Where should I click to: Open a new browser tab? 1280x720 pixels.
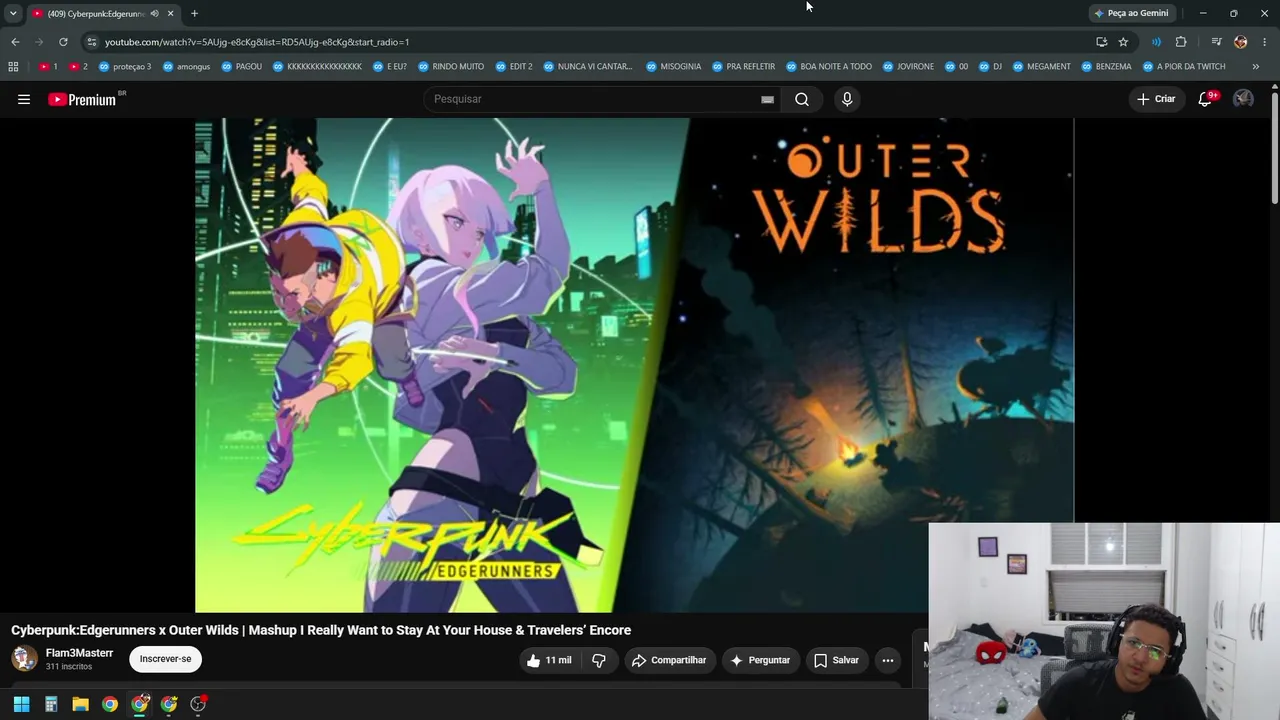(194, 14)
